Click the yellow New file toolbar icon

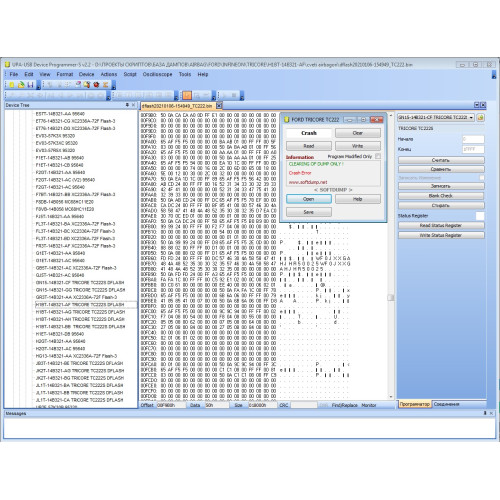click(x=12, y=85)
